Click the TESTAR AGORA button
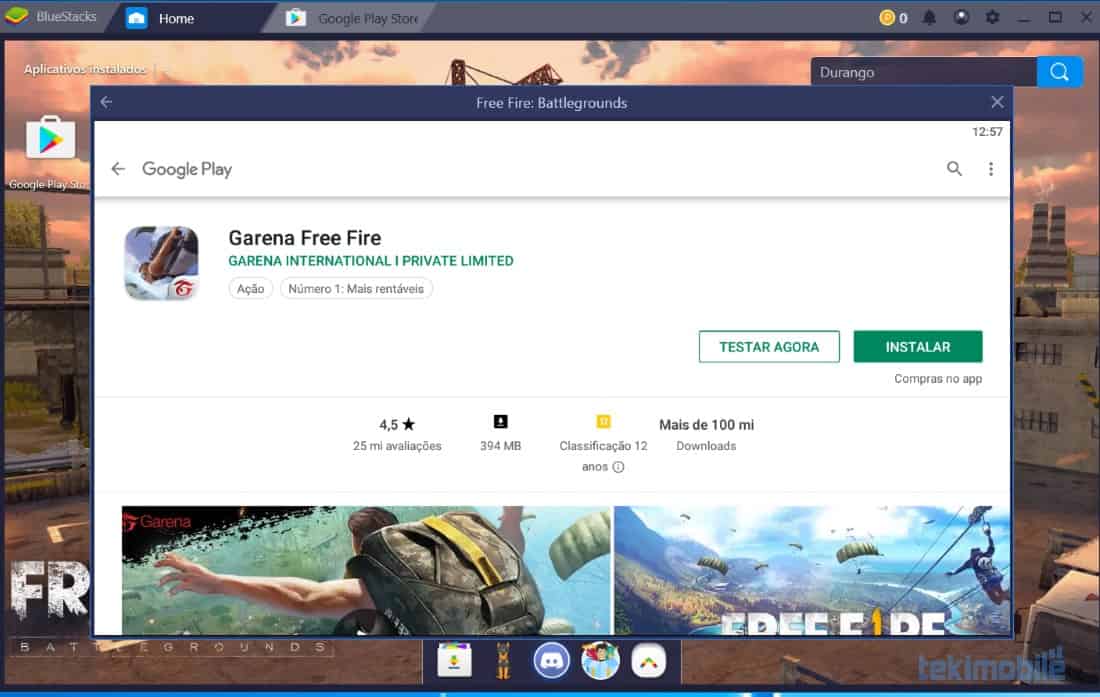1100x697 pixels. (x=769, y=346)
